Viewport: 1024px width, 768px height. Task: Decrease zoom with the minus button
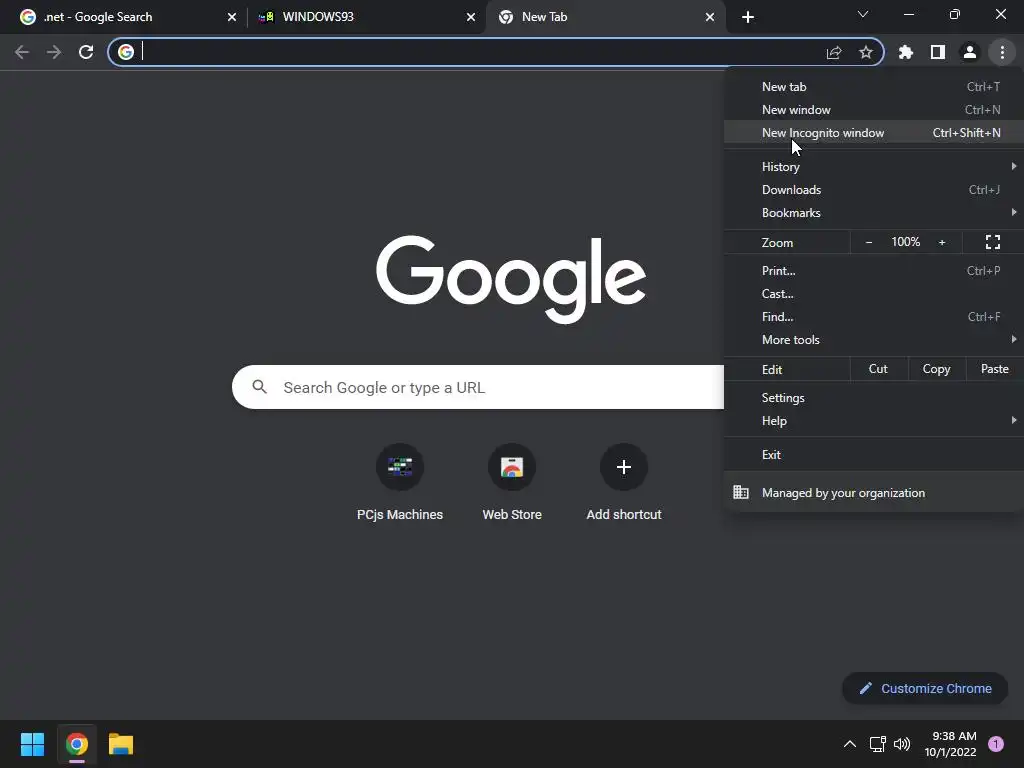pos(869,242)
